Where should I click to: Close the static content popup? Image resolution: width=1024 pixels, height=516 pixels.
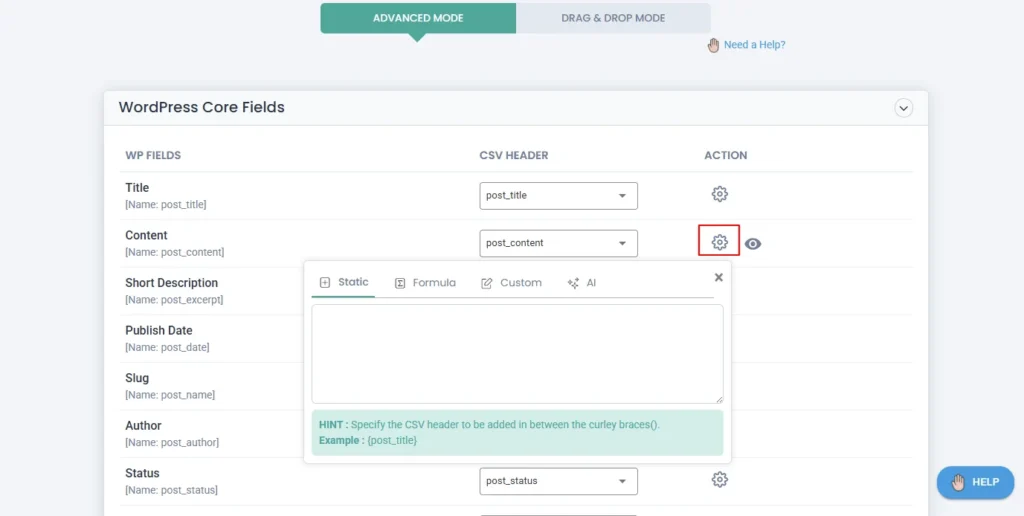[718, 278]
